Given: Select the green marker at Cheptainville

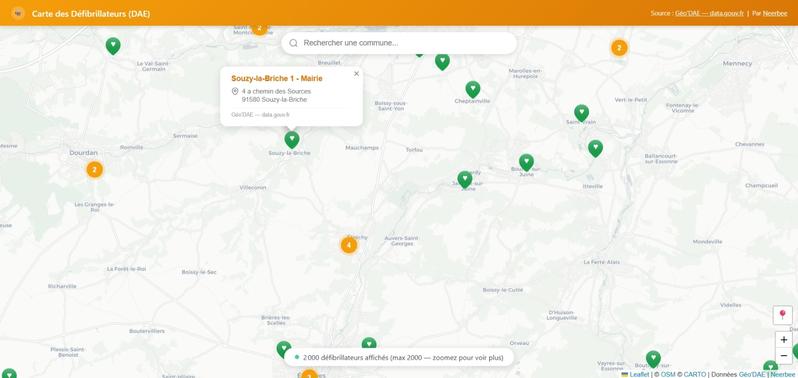Looking at the screenshot, I should point(473,90).
